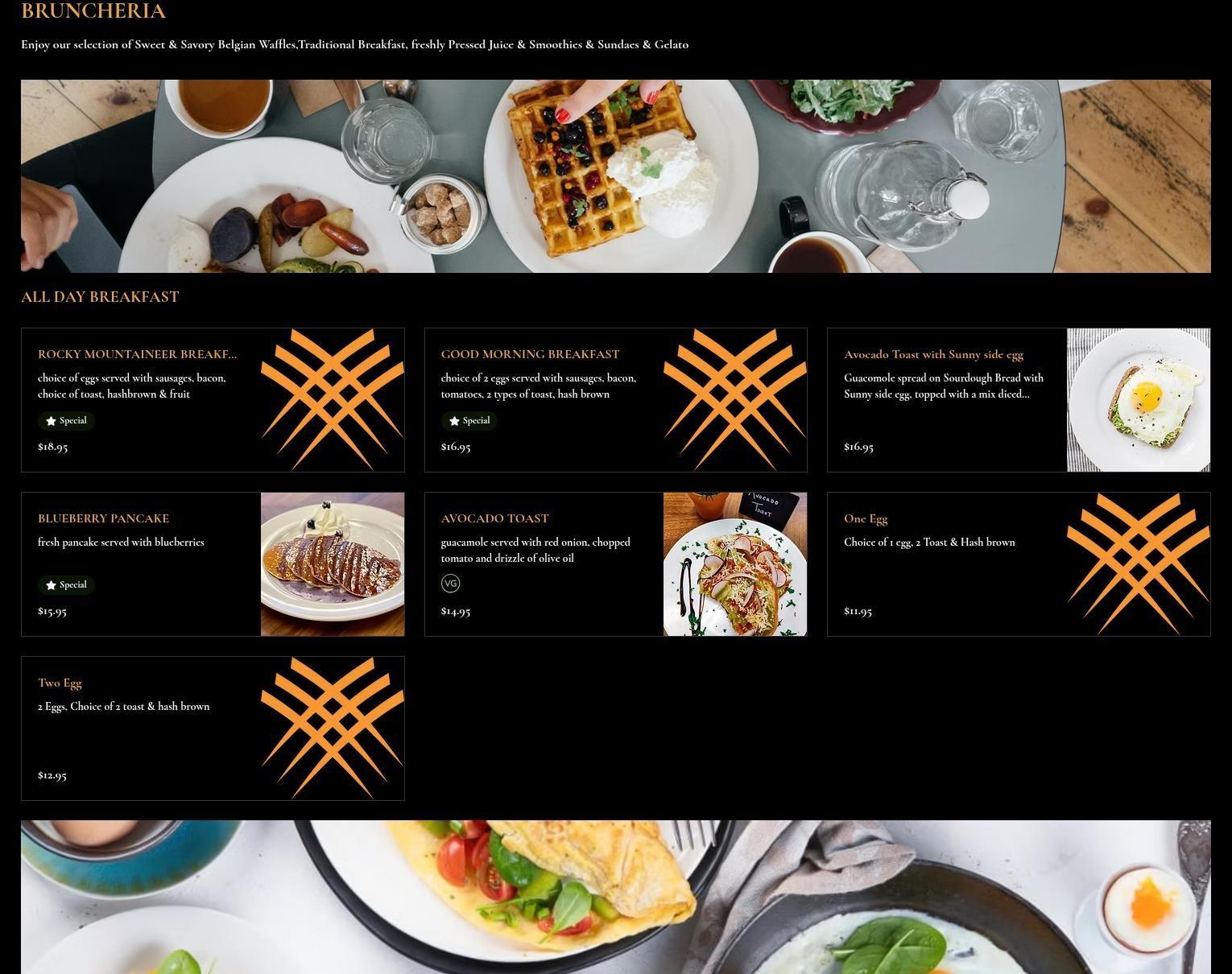
Task: Open the Blueberry Pancake photo
Action: click(x=333, y=564)
